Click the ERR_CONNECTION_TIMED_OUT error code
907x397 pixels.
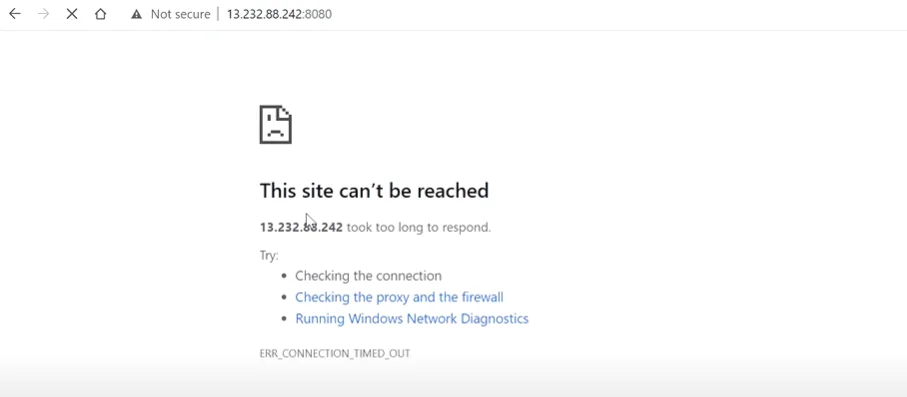(x=335, y=354)
